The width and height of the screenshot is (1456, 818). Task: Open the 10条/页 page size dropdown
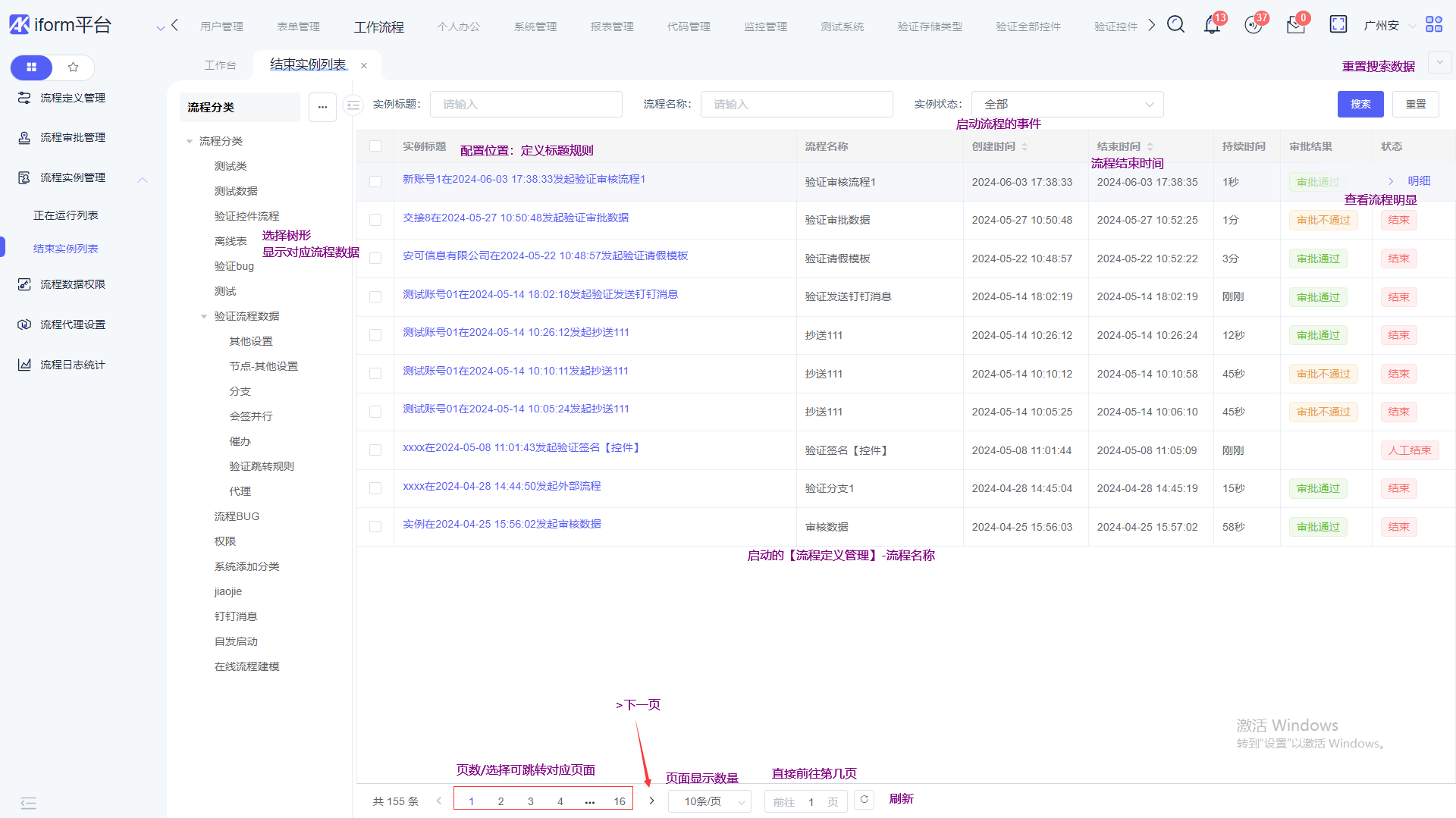[x=709, y=801]
